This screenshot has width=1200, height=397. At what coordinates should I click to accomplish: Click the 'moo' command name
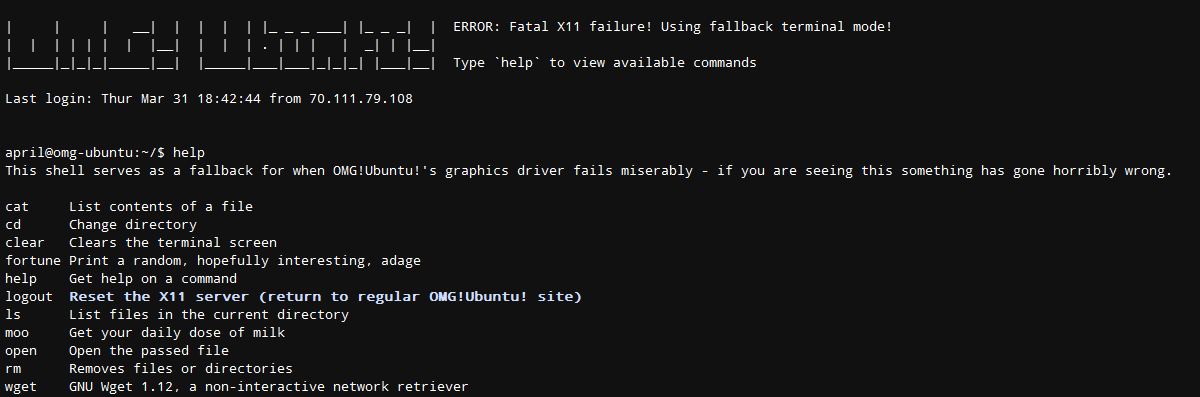(17, 333)
